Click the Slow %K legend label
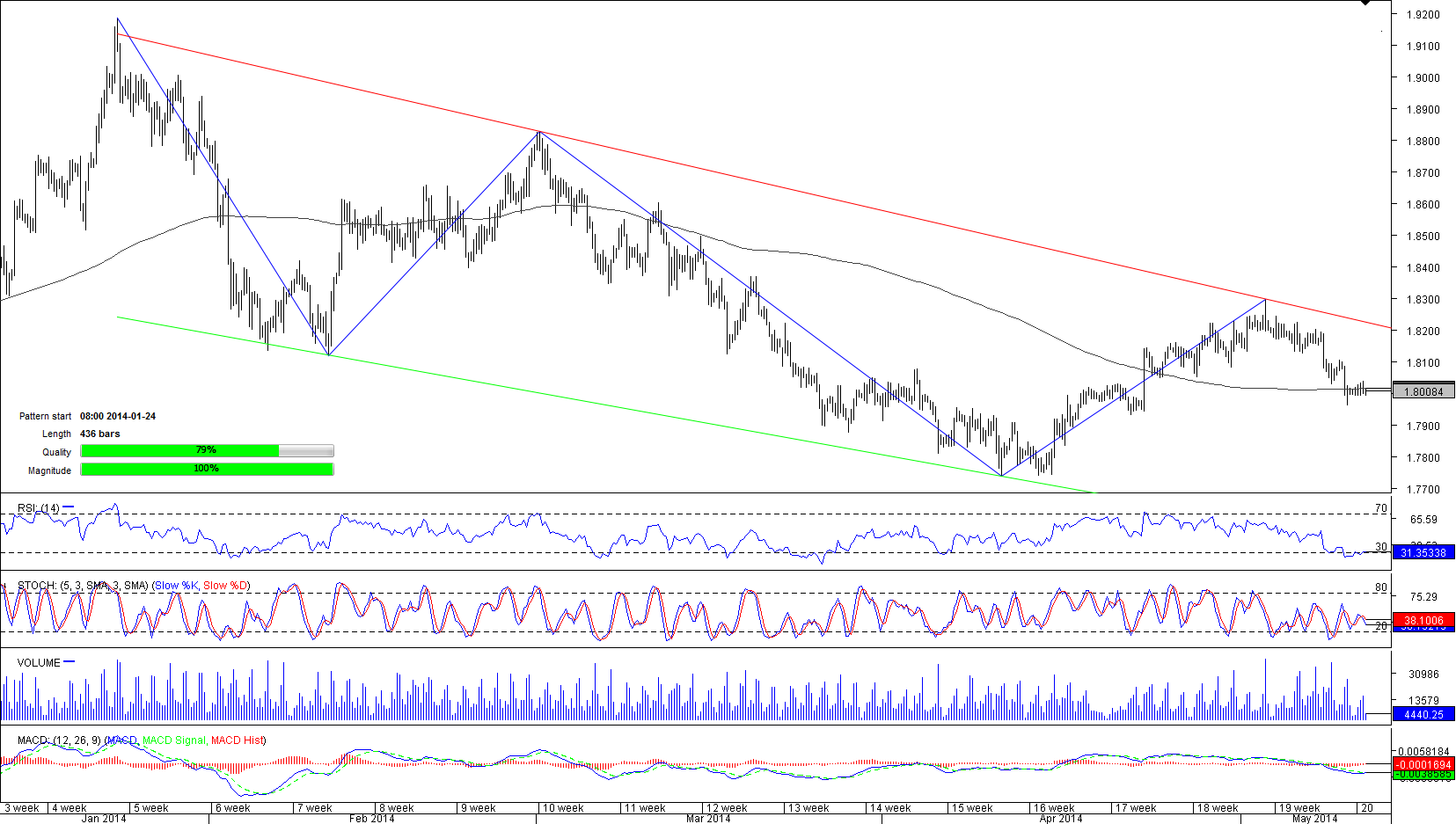The width and height of the screenshot is (1456, 824). pyautogui.click(x=176, y=585)
